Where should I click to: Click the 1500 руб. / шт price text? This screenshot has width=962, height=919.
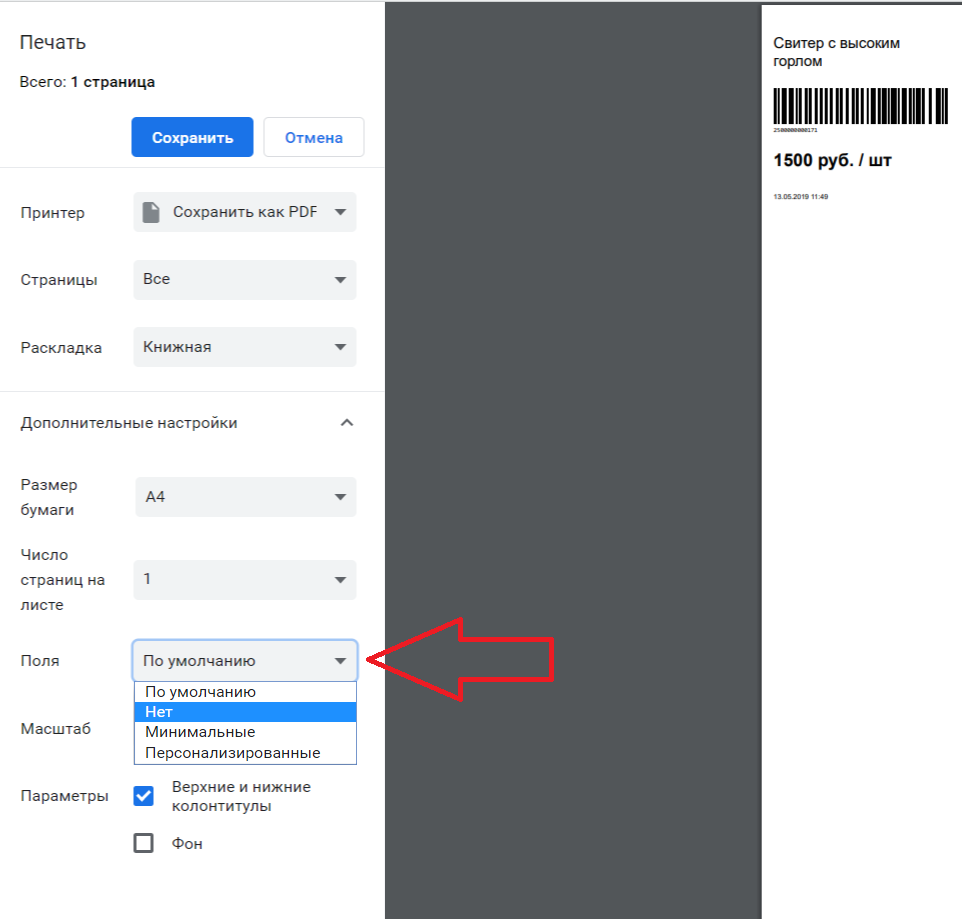(832, 160)
